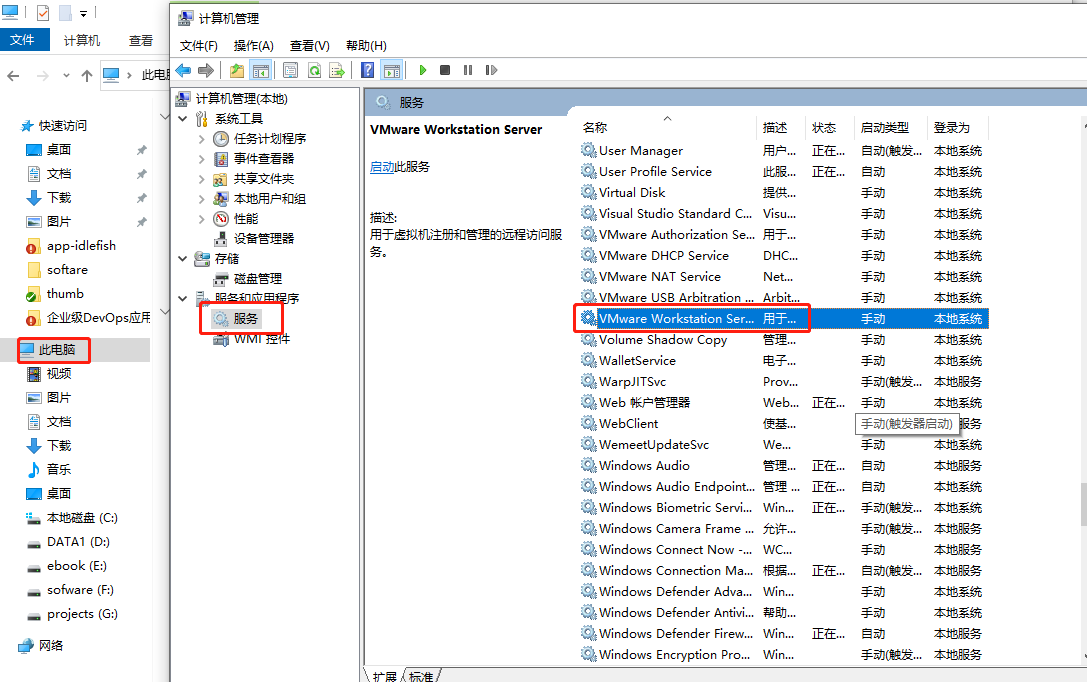The width and height of the screenshot is (1087, 682).
Task: Expand the 任务计划程序 branch arrow
Action: 202,139
